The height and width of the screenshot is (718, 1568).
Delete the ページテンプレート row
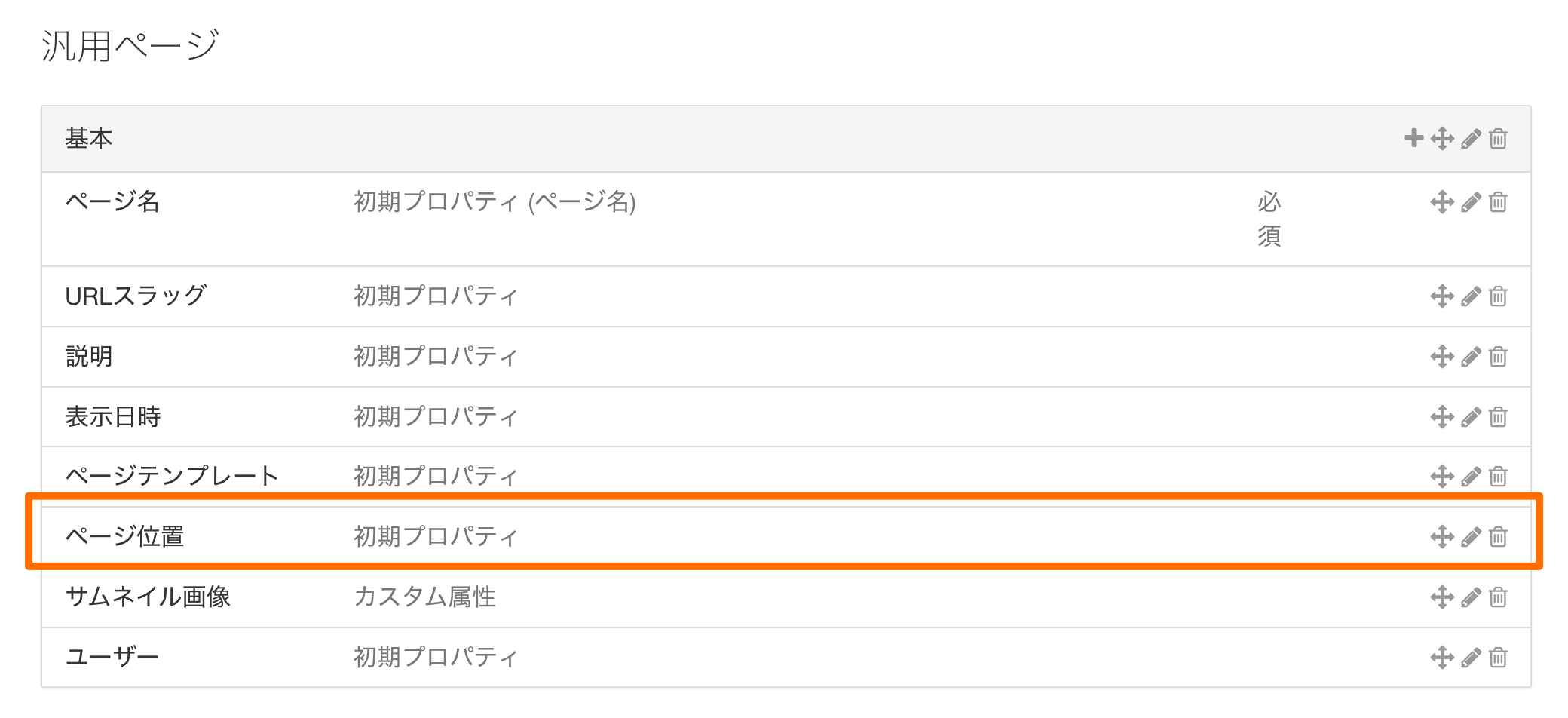(x=1498, y=477)
